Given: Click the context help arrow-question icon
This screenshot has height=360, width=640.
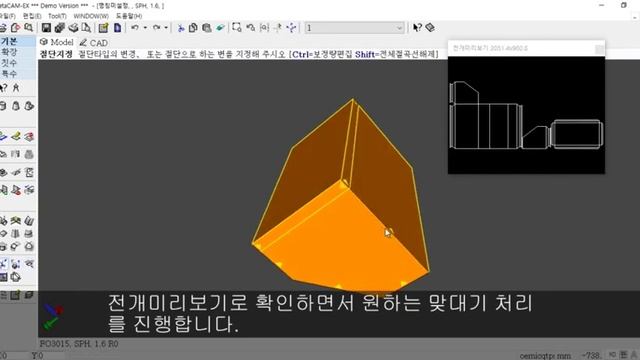Looking at the screenshot, I should [417, 28].
